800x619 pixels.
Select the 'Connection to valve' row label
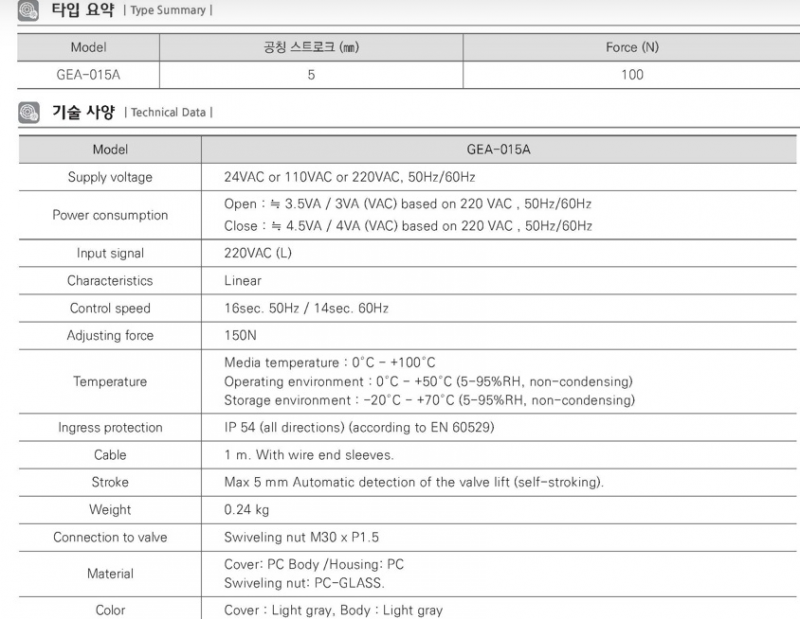pos(110,537)
